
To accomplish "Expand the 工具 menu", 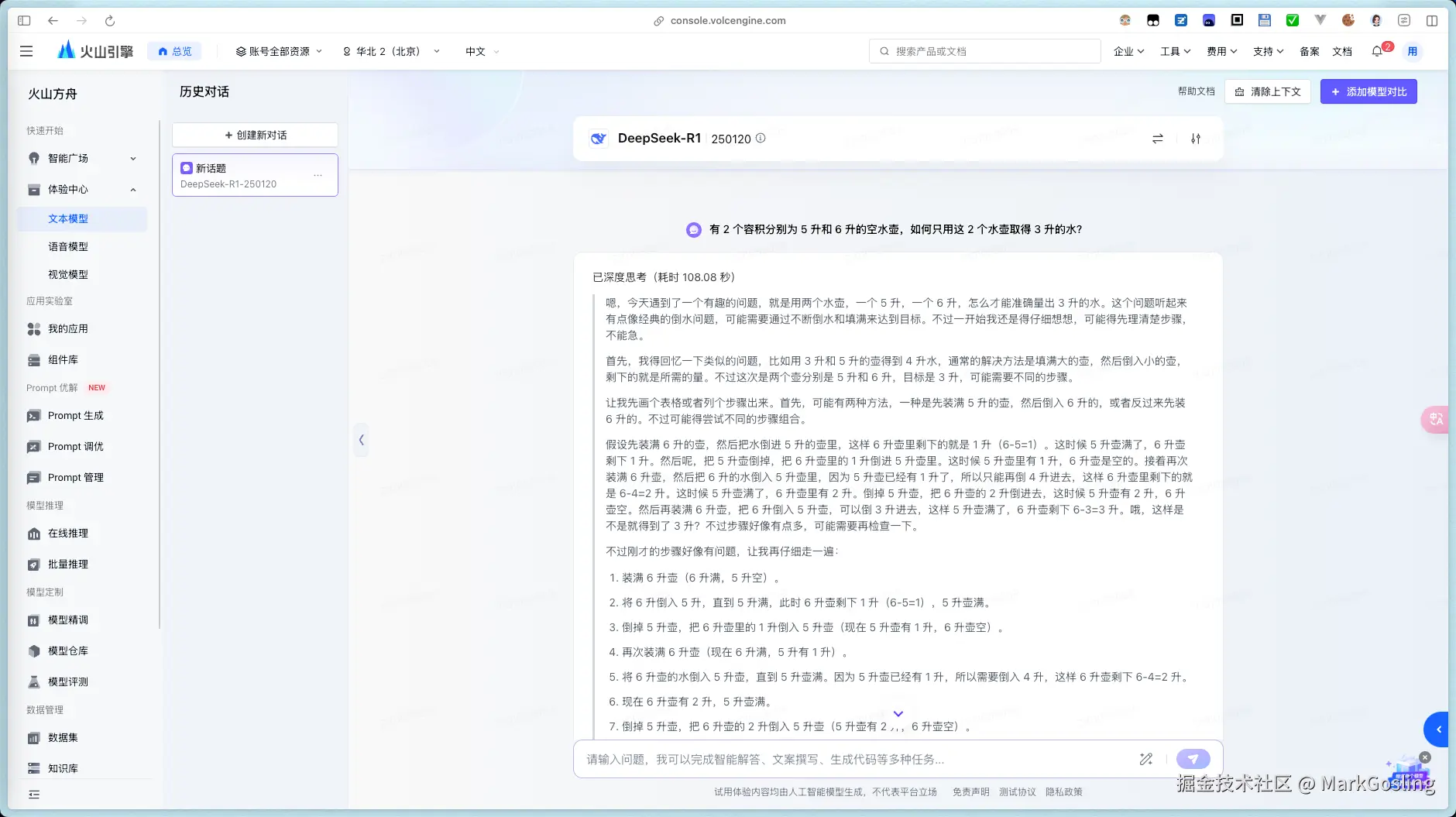I will (x=1175, y=51).
